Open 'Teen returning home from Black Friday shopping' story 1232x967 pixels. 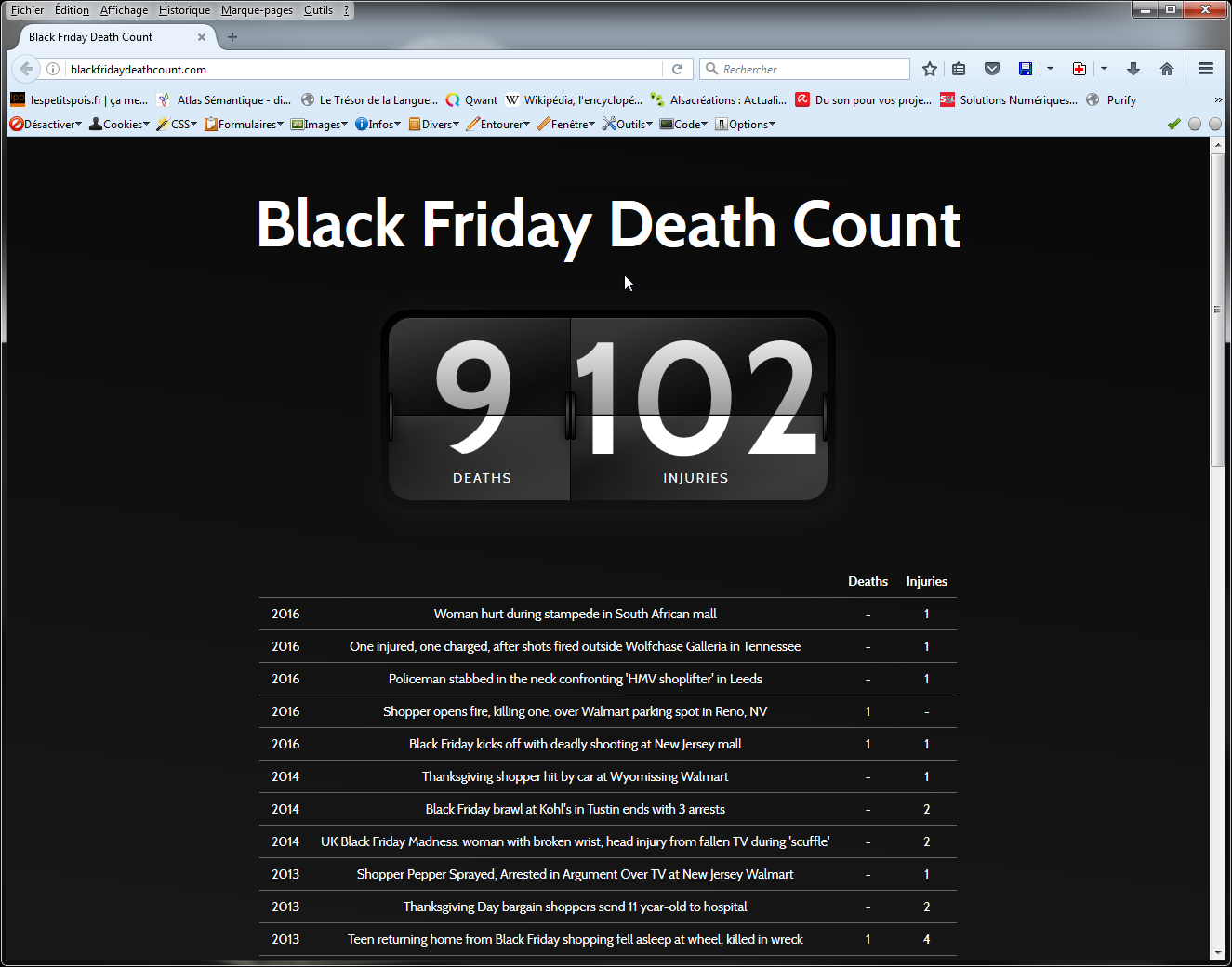[x=575, y=939]
